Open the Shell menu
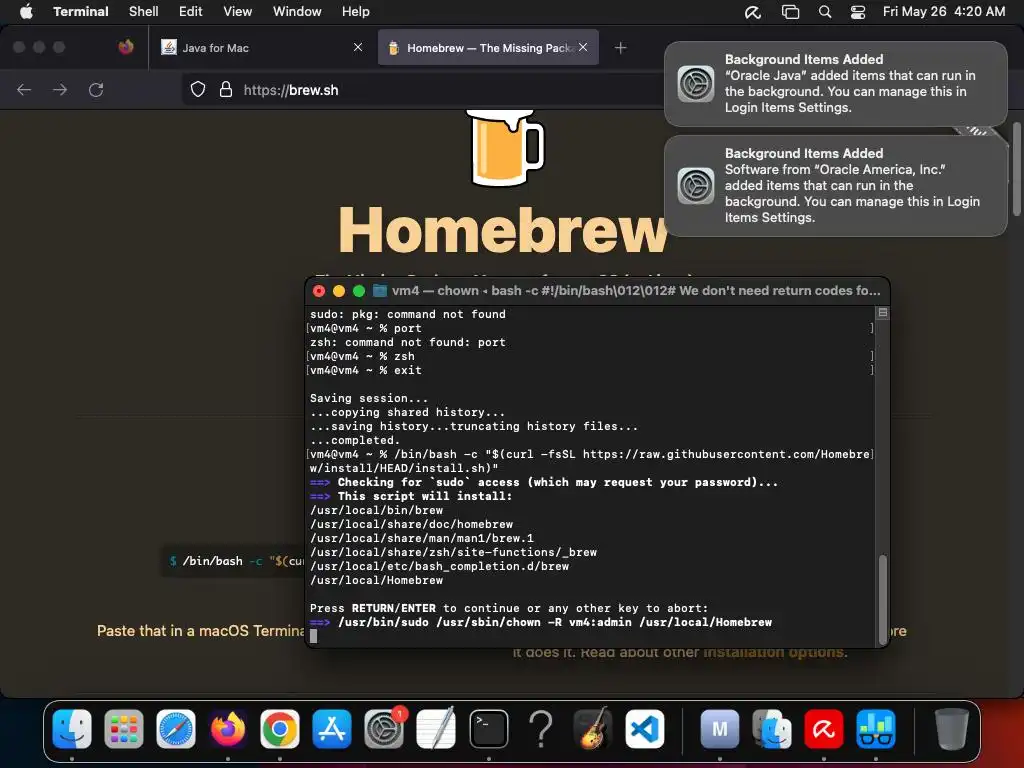This screenshot has height=768, width=1024. point(143,11)
